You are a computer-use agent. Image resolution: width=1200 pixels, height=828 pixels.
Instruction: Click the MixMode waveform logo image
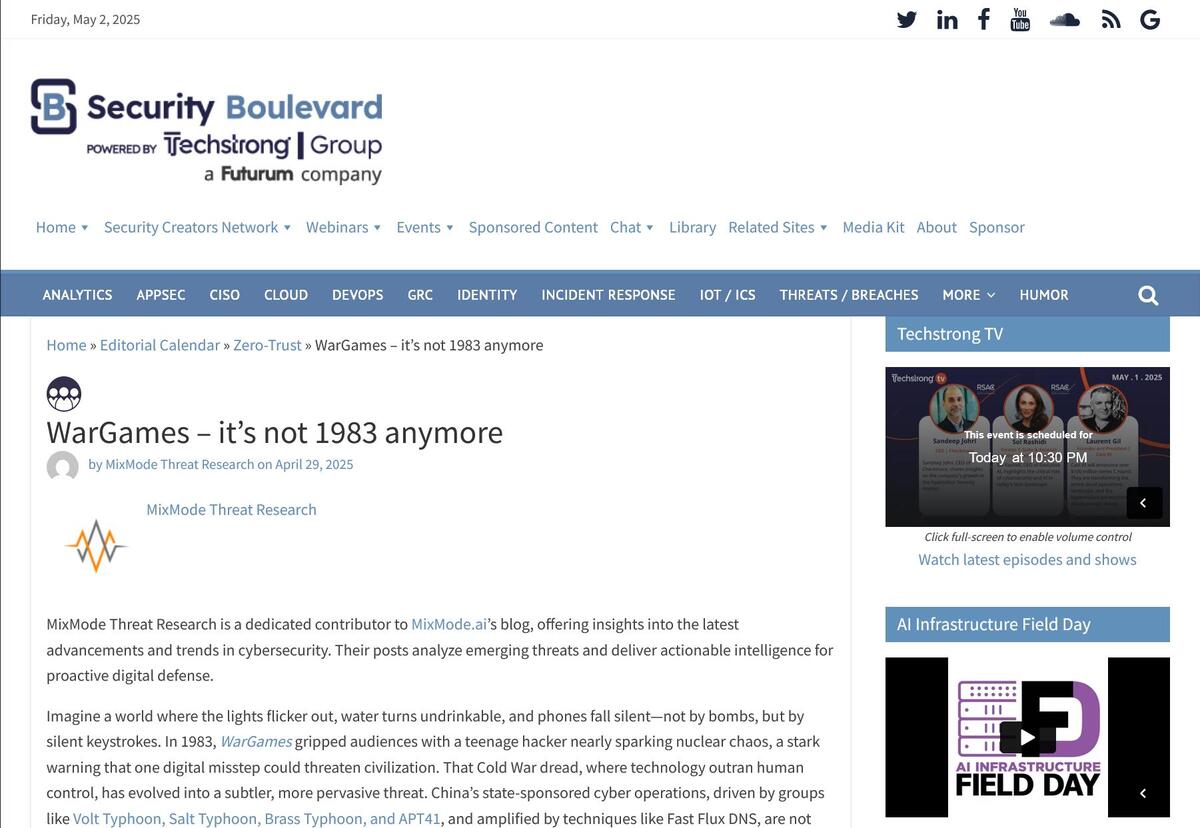[96, 546]
